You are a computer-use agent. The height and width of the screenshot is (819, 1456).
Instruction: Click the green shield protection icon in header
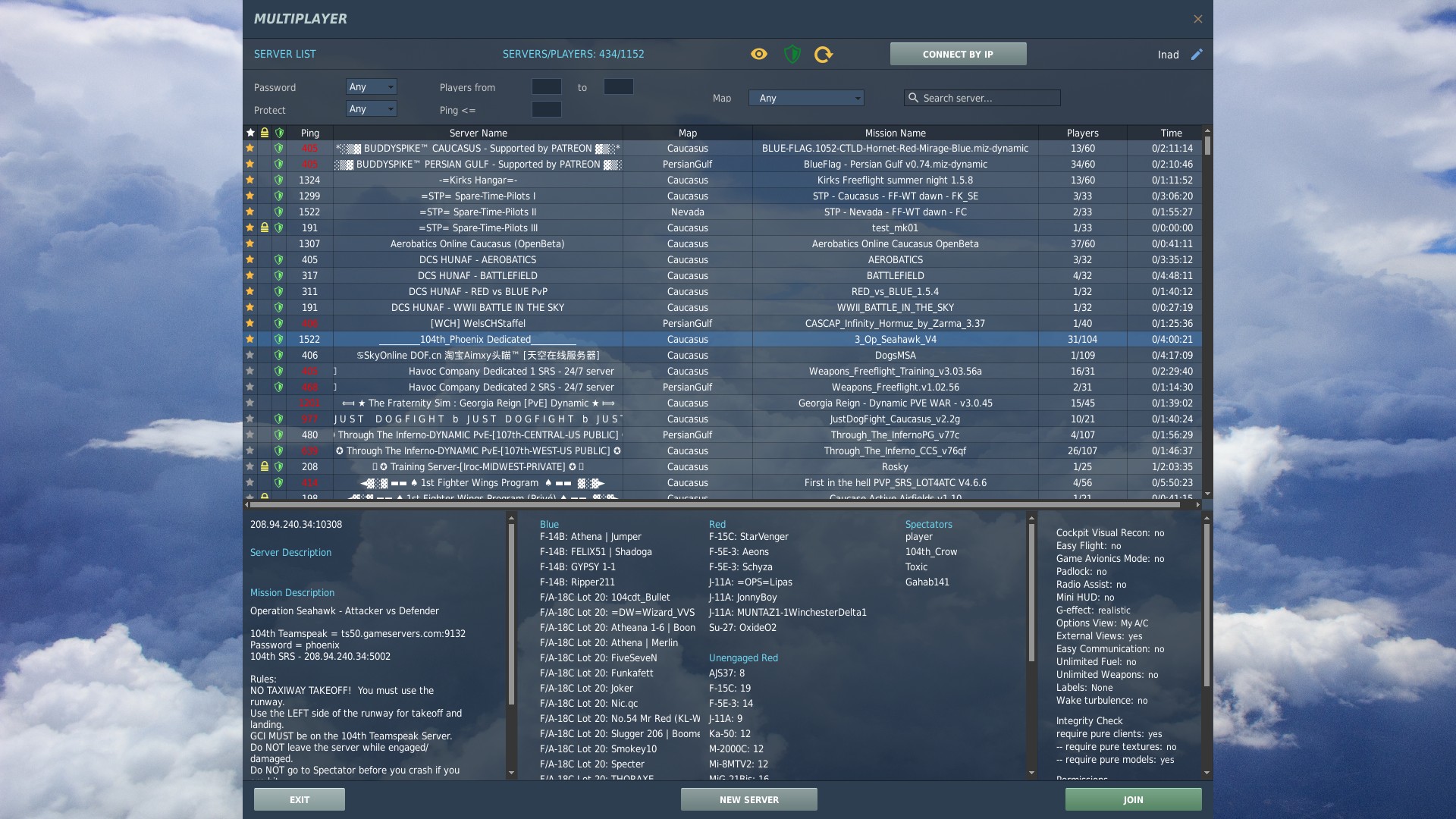tap(792, 54)
